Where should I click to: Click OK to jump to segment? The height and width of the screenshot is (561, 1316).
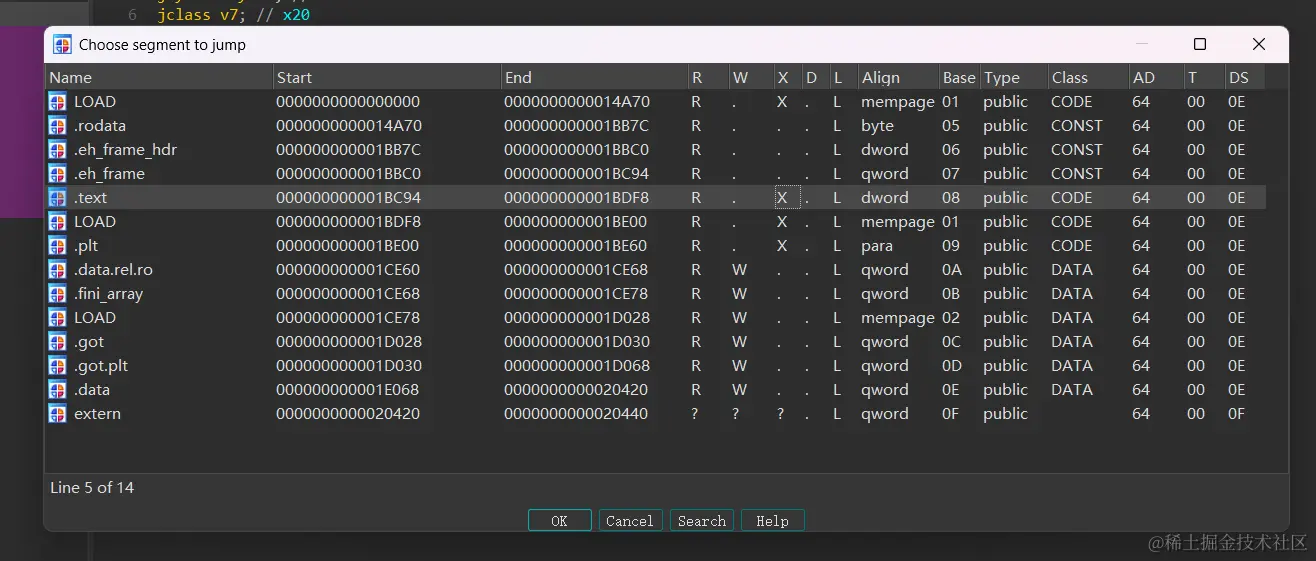click(x=559, y=521)
